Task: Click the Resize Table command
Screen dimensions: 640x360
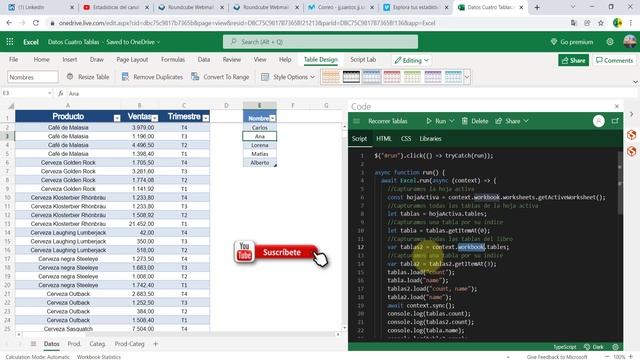Action: point(88,77)
